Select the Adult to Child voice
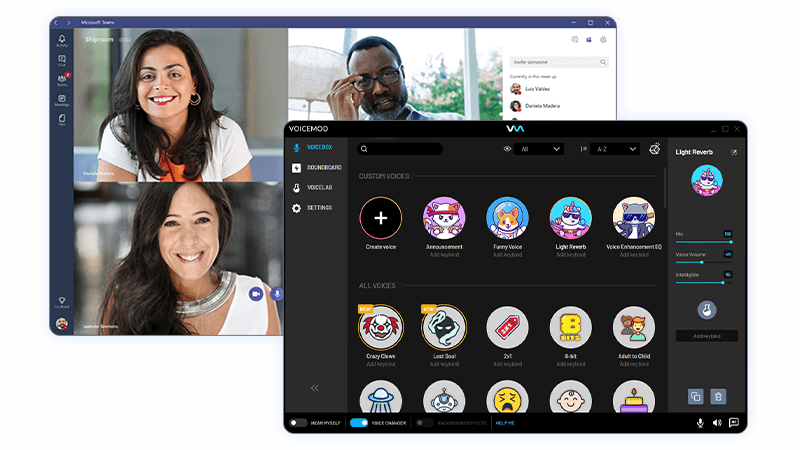The width and height of the screenshot is (800, 450). (x=634, y=327)
